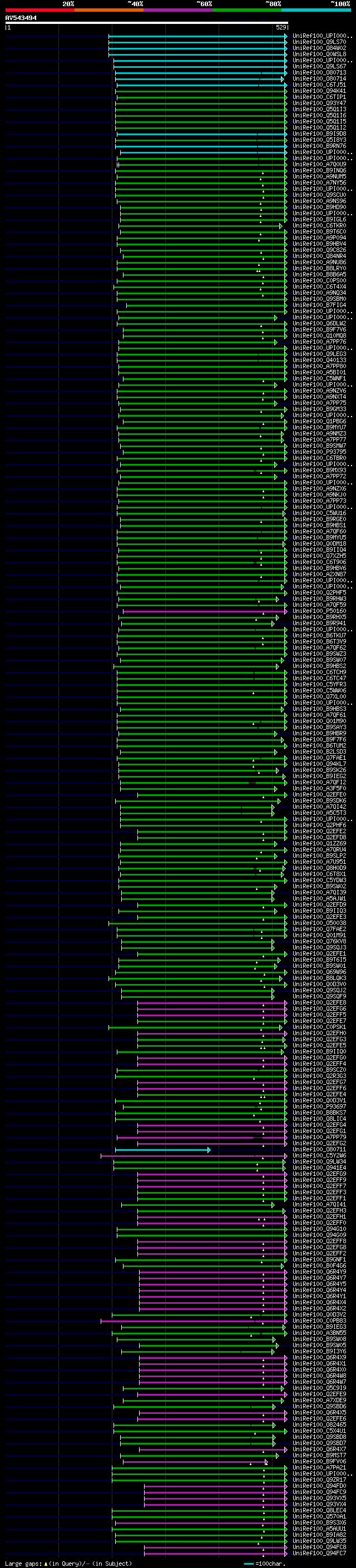Viewport: 356px width, 1568px height.
Task: Select the UniRef100_B2LSD3 label
Action: pyautogui.click(x=319, y=752)
